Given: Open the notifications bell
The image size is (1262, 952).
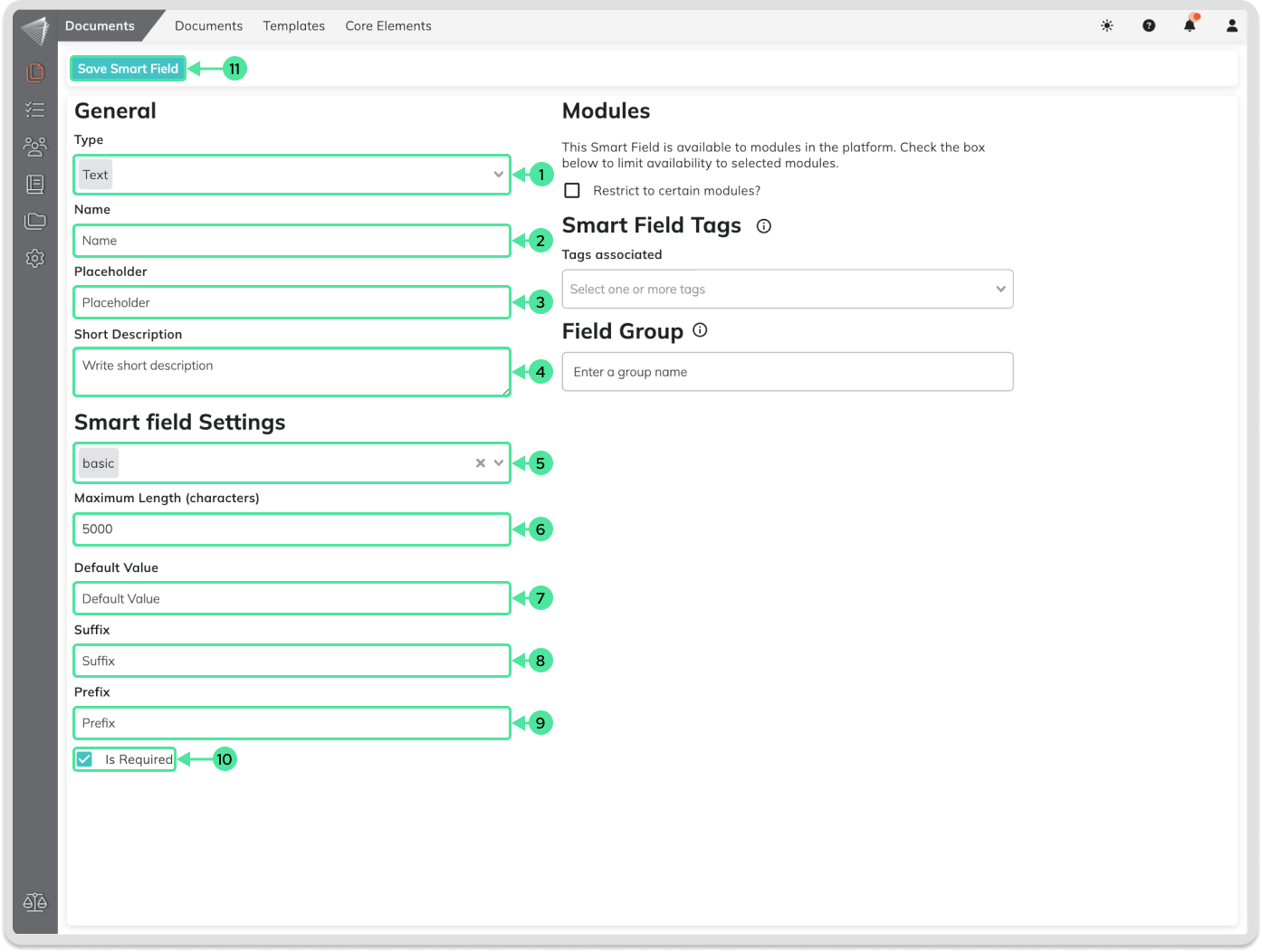Looking at the screenshot, I should 1190,26.
